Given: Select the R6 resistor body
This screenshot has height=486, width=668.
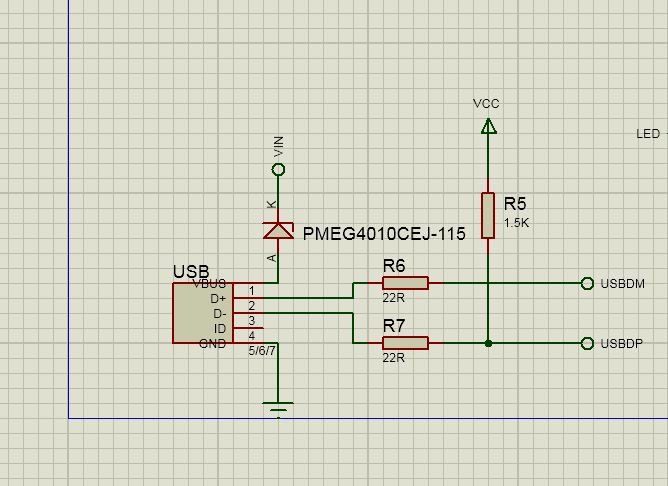Looking at the screenshot, I should [405, 283].
